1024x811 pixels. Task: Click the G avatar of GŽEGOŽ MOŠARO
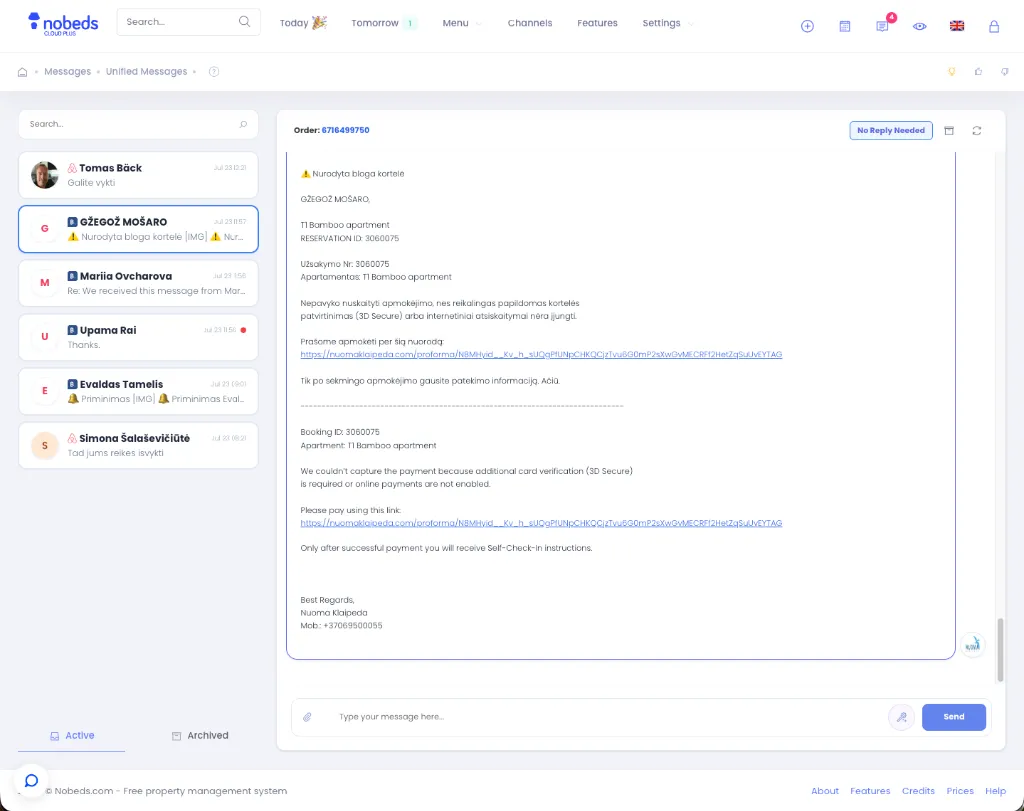point(45,229)
